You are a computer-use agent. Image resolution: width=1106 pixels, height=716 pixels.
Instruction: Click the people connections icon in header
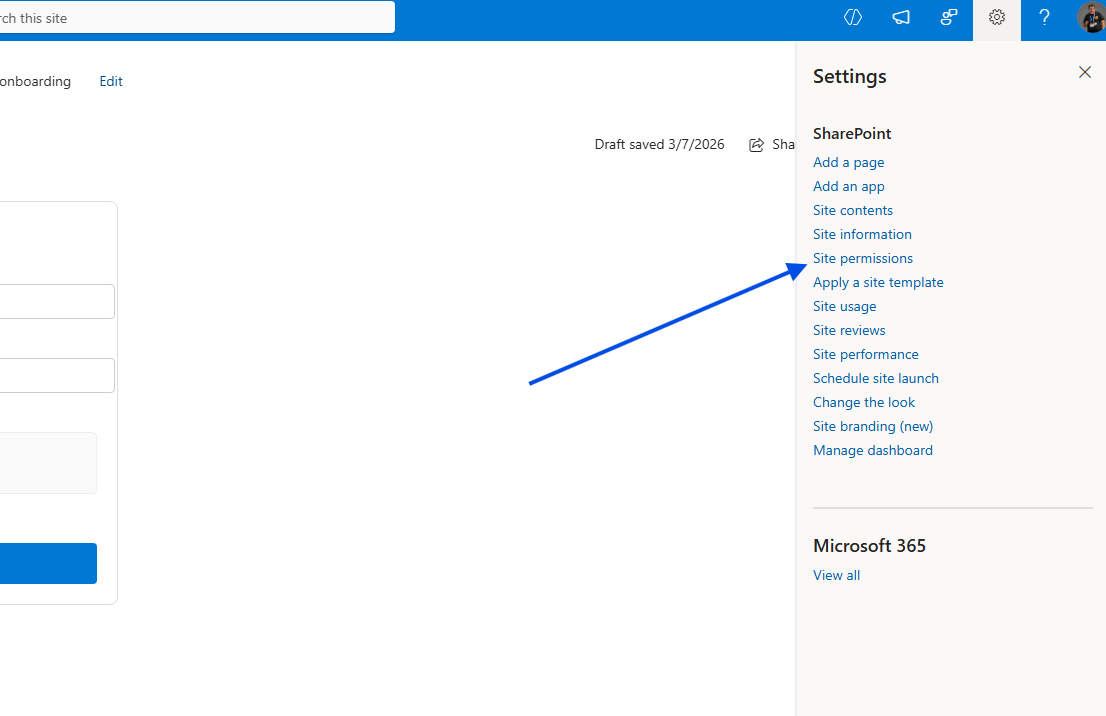pyautogui.click(x=949, y=17)
